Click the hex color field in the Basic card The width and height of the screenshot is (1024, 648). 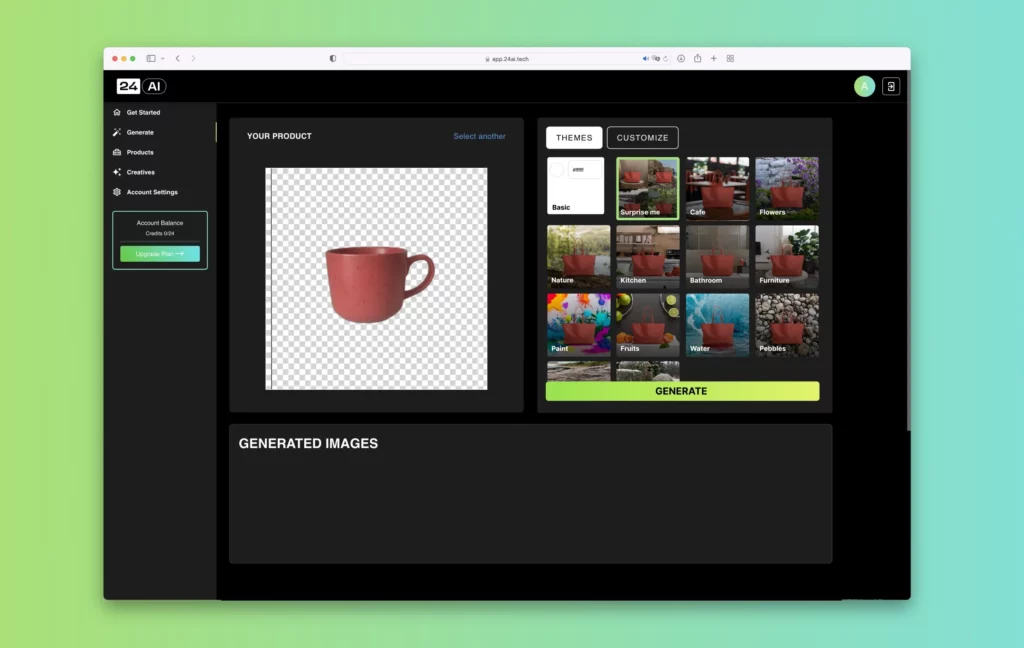pyautogui.click(x=584, y=170)
